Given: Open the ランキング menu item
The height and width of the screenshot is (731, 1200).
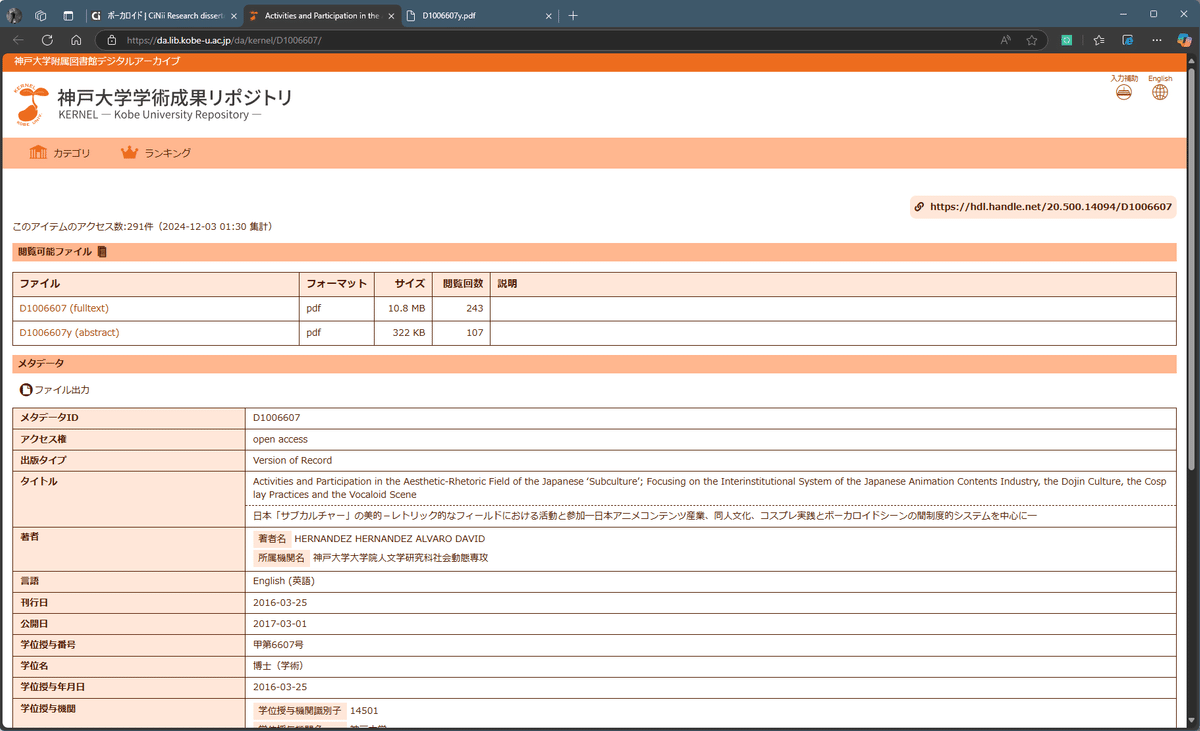Looking at the screenshot, I should [x=168, y=153].
